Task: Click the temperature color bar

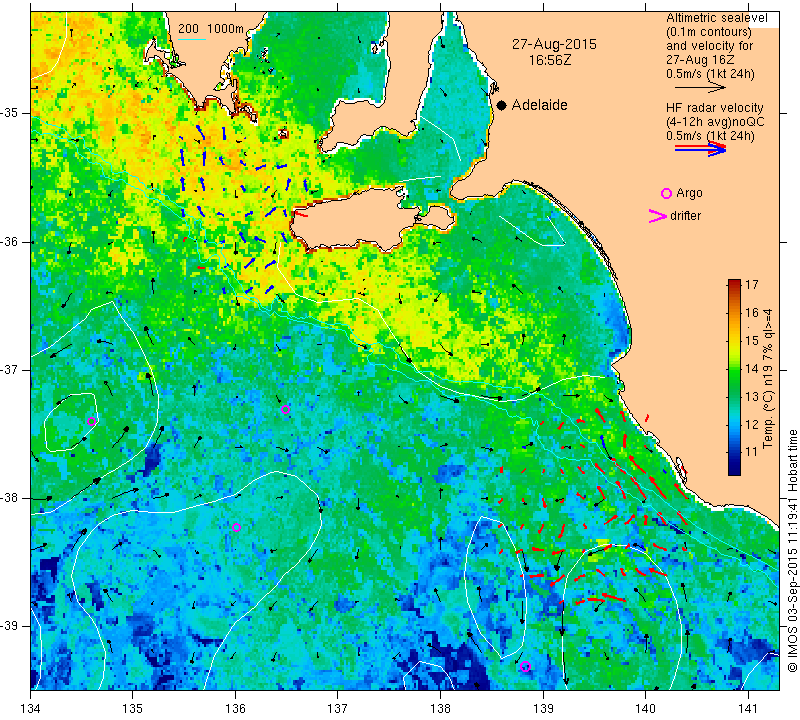Action: (734, 378)
